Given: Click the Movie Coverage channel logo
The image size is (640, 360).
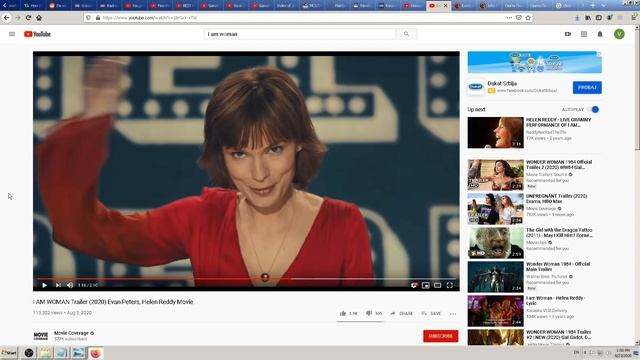Looking at the screenshot, I should tap(41, 336).
